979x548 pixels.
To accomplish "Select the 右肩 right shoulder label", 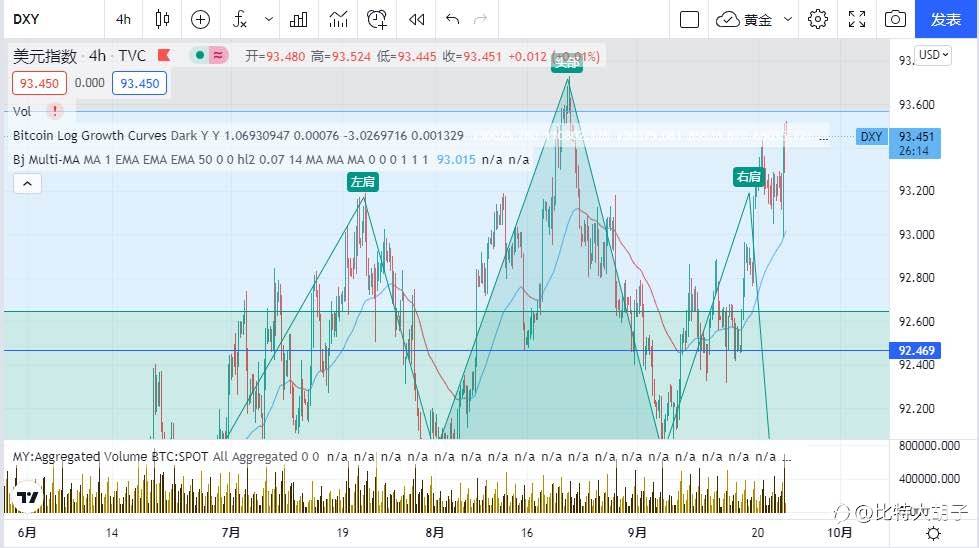I will (x=749, y=177).
